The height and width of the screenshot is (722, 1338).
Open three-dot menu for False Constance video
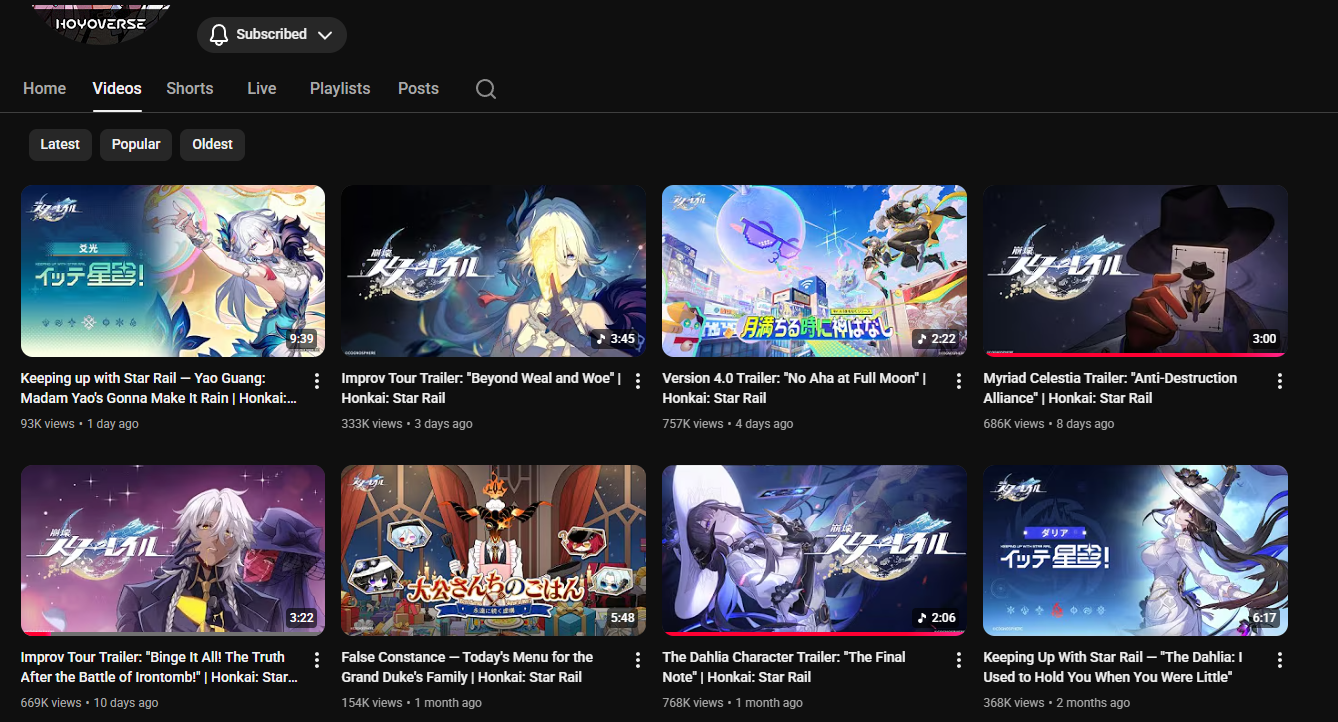(x=638, y=660)
